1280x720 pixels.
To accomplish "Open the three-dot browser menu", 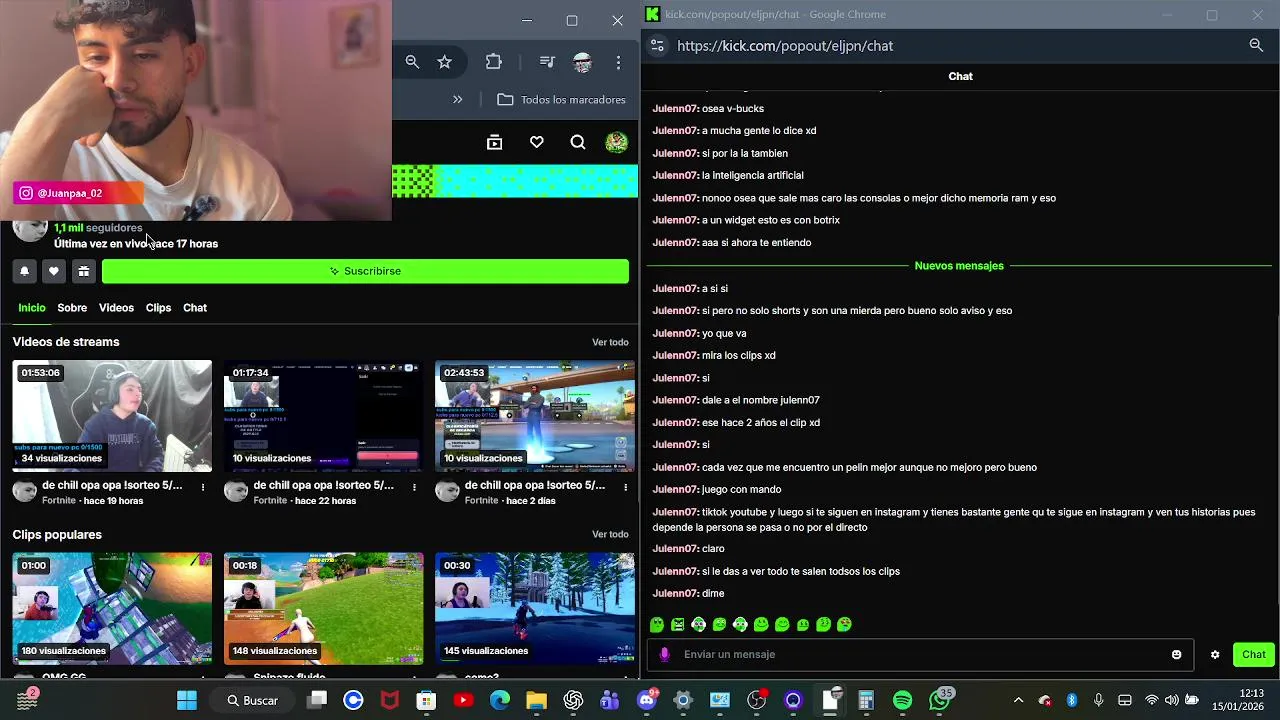I will 618,62.
